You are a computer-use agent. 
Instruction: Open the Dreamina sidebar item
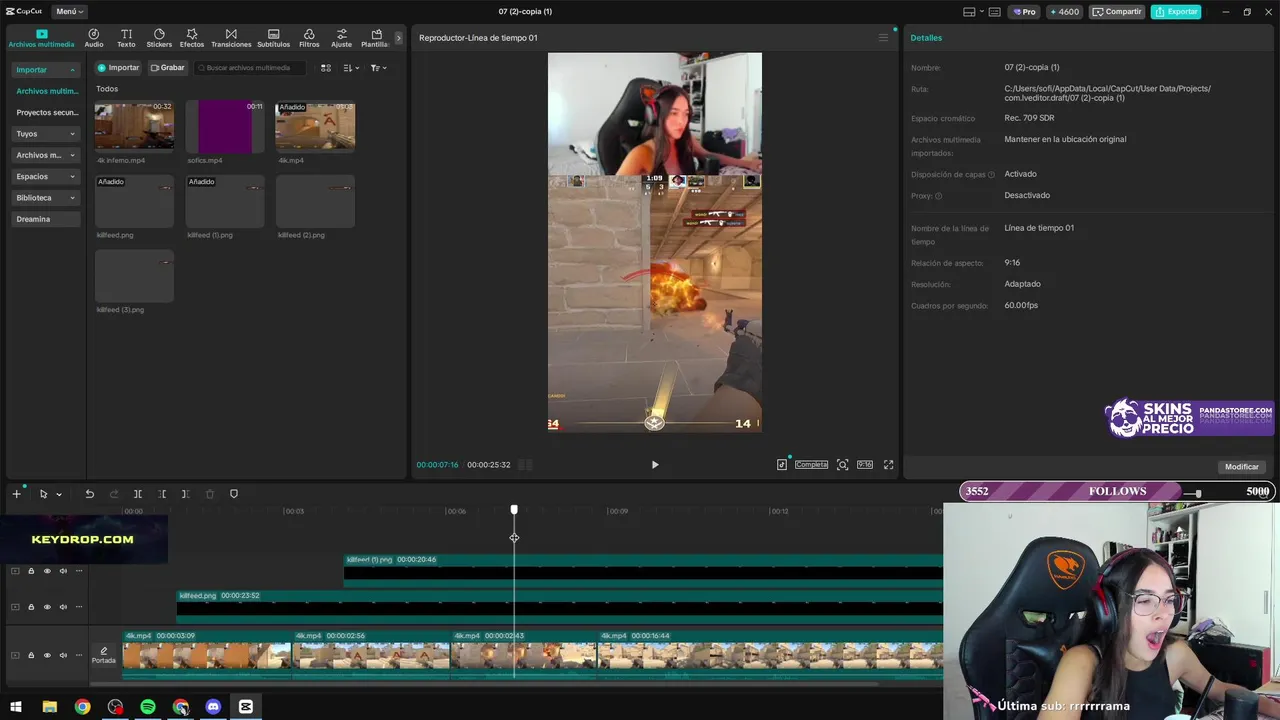pyautogui.click(x=46, y=219)
